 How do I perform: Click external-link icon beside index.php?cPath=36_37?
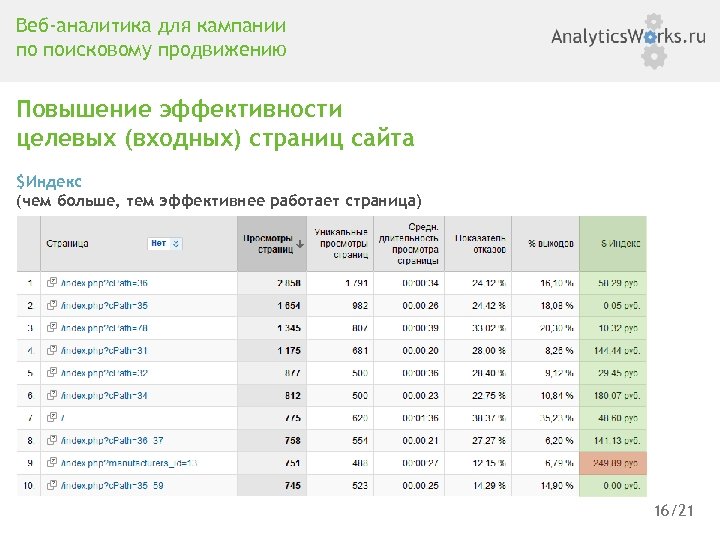(x=52, y=441)
